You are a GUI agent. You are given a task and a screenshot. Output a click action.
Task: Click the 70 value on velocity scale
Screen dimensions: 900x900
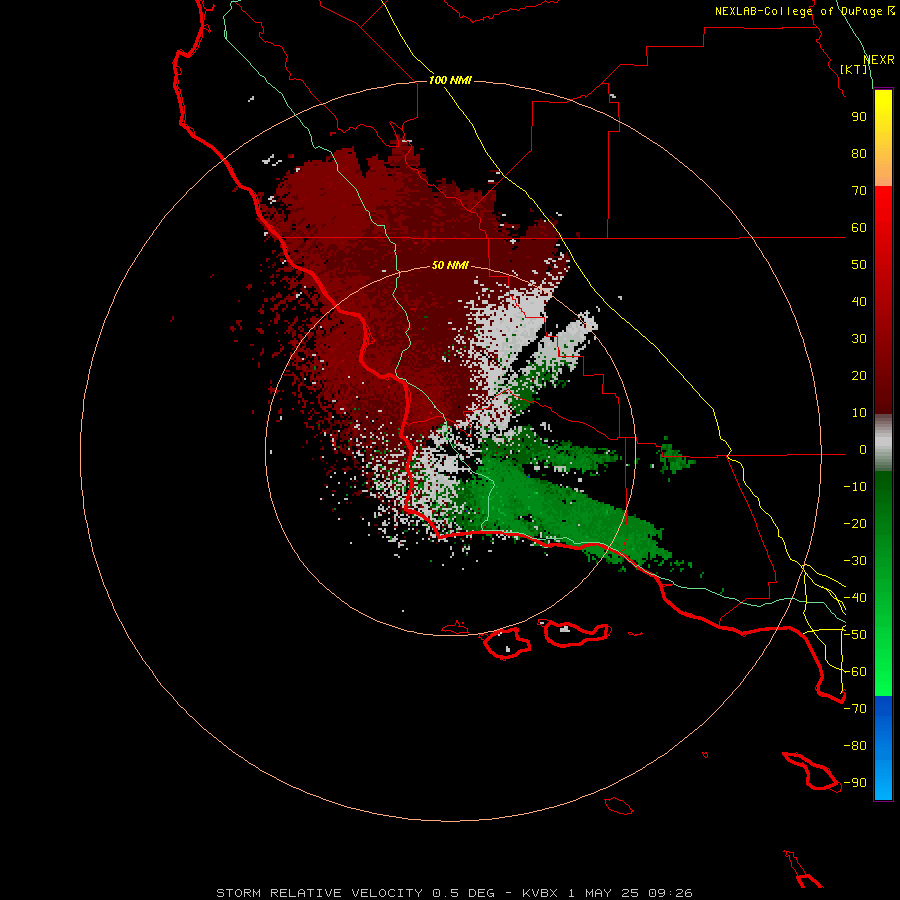(x=859, y=191)
